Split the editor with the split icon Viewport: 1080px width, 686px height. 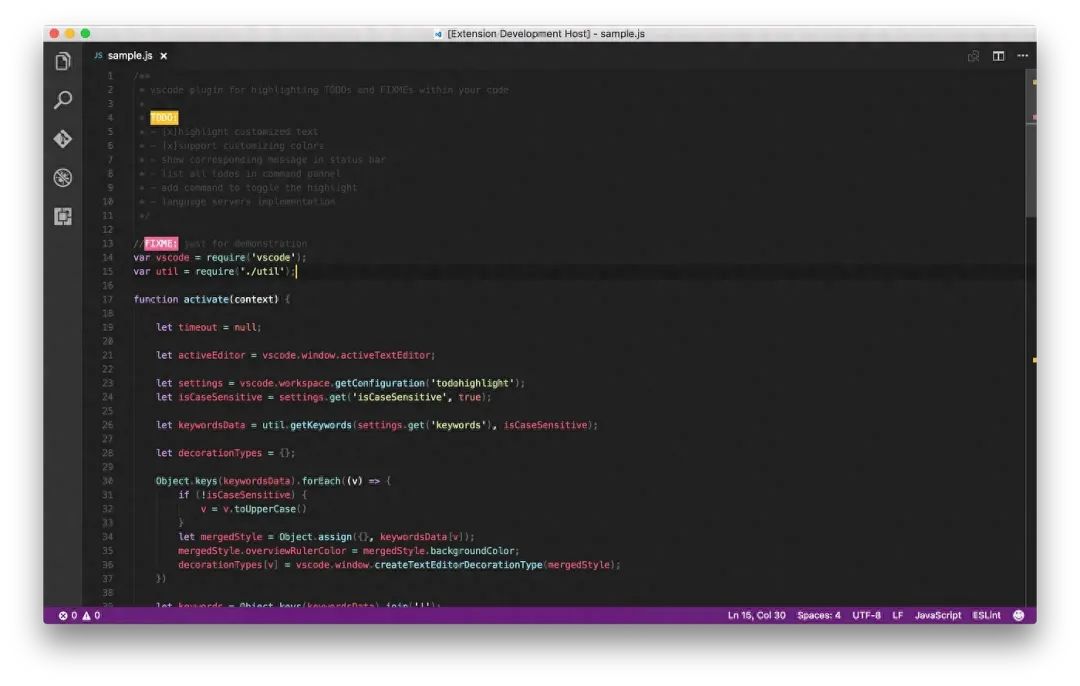tap(998, 56)
